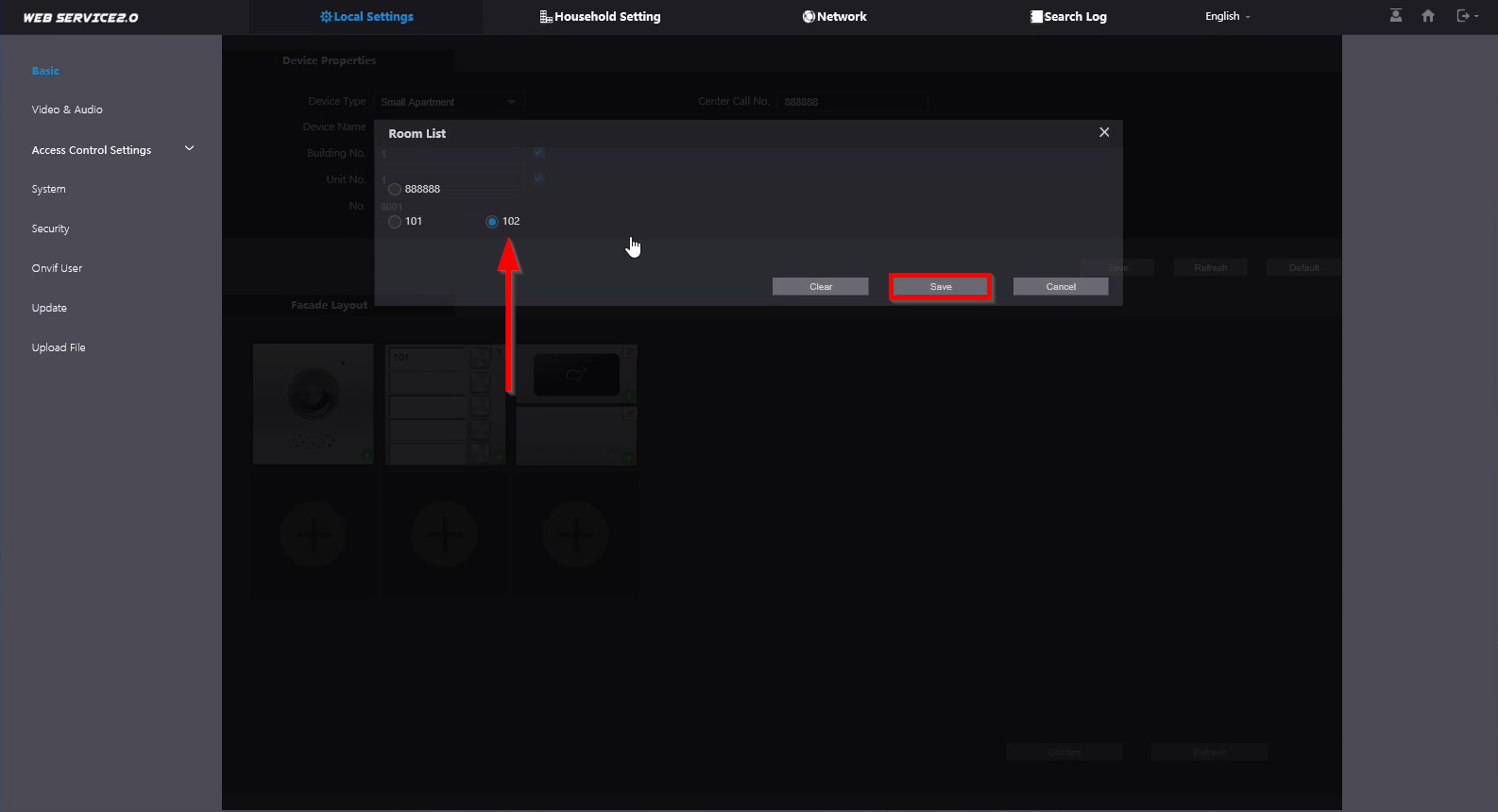Select room 101 radio button
The image size is (1498, 812).
[395, 222]
